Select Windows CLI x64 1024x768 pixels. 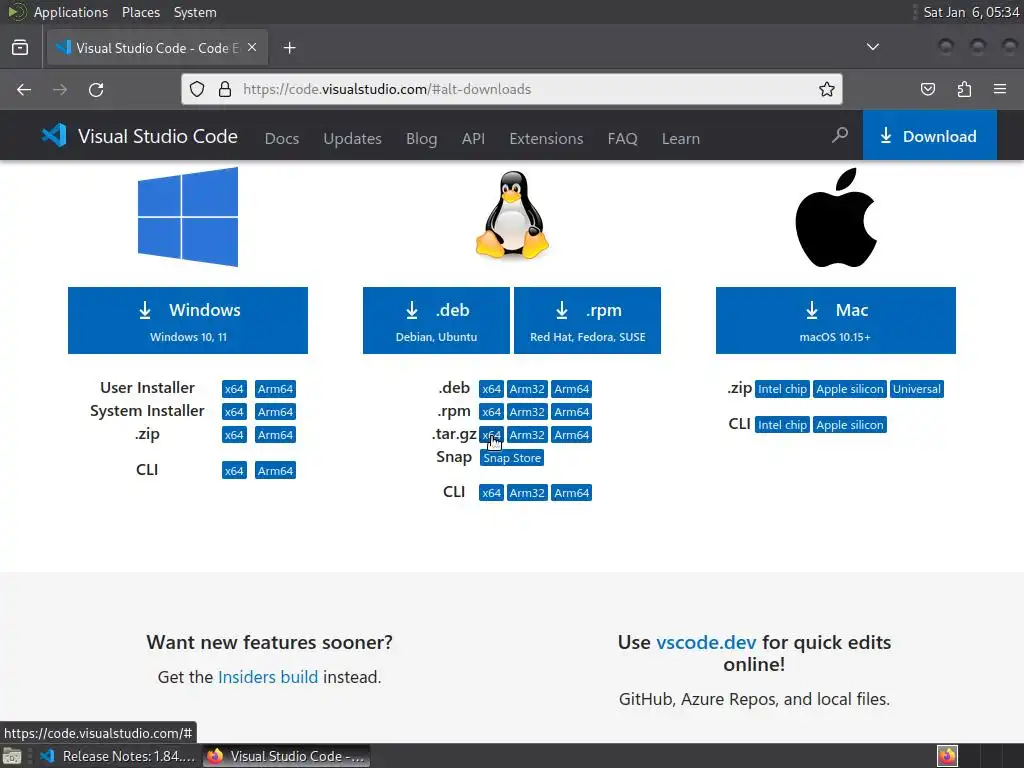pyautogui.click(x=234, y=471)
